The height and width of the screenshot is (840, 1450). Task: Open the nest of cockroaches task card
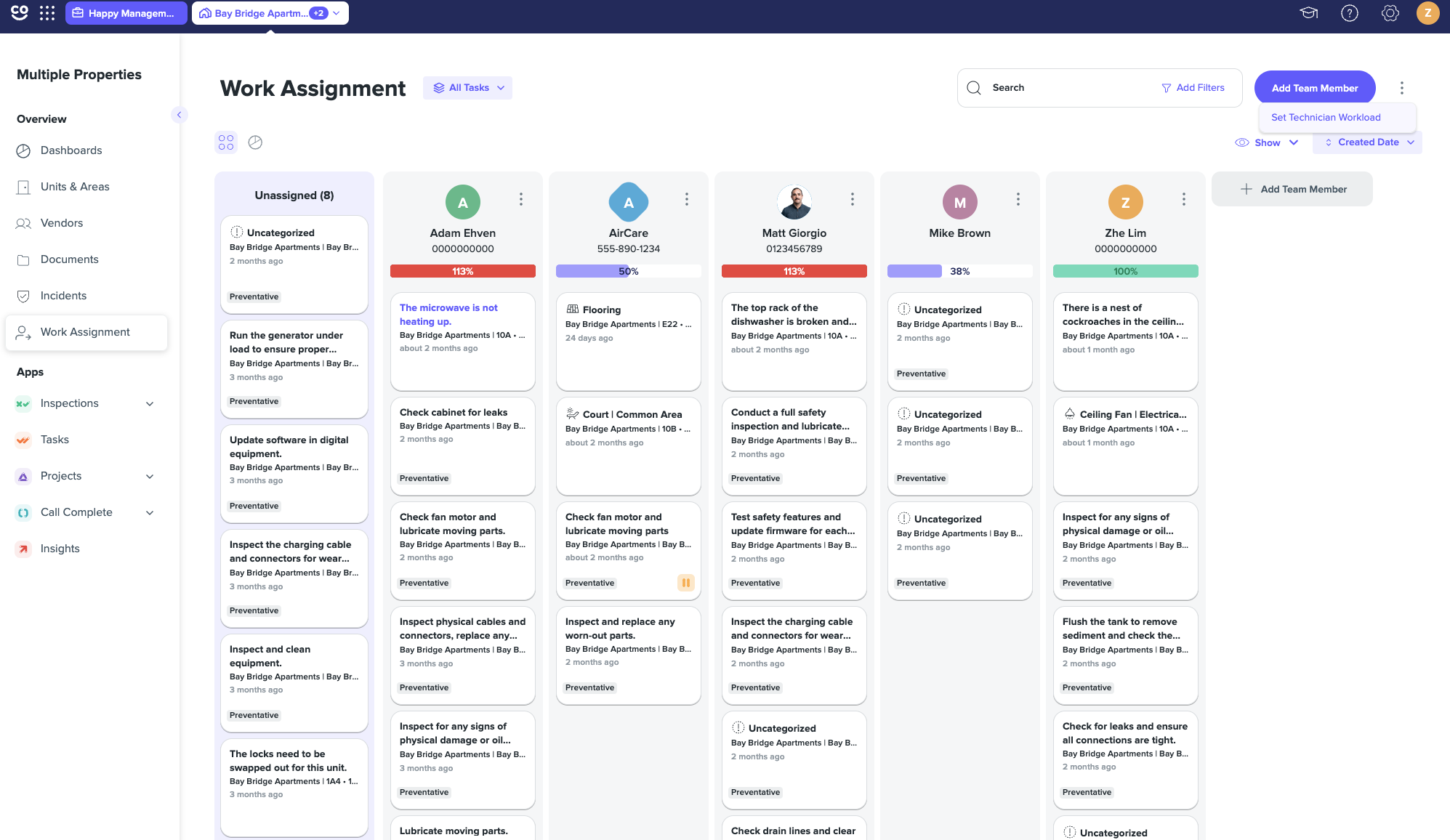1126,341
